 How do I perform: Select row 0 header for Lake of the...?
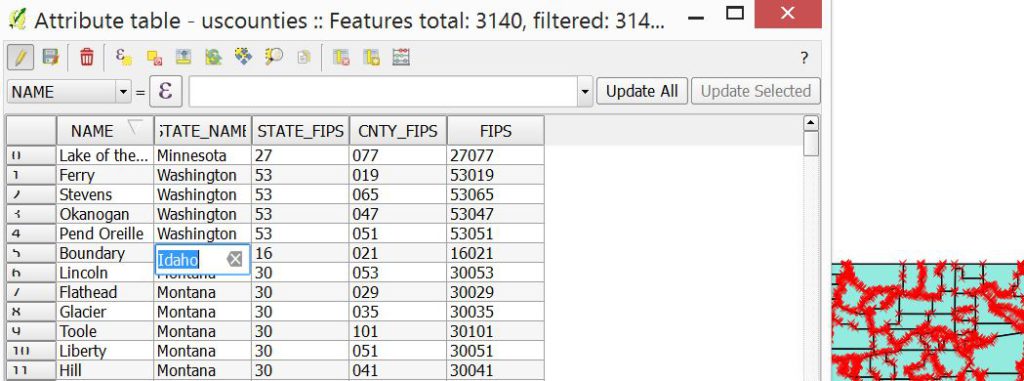click(31, 155)
